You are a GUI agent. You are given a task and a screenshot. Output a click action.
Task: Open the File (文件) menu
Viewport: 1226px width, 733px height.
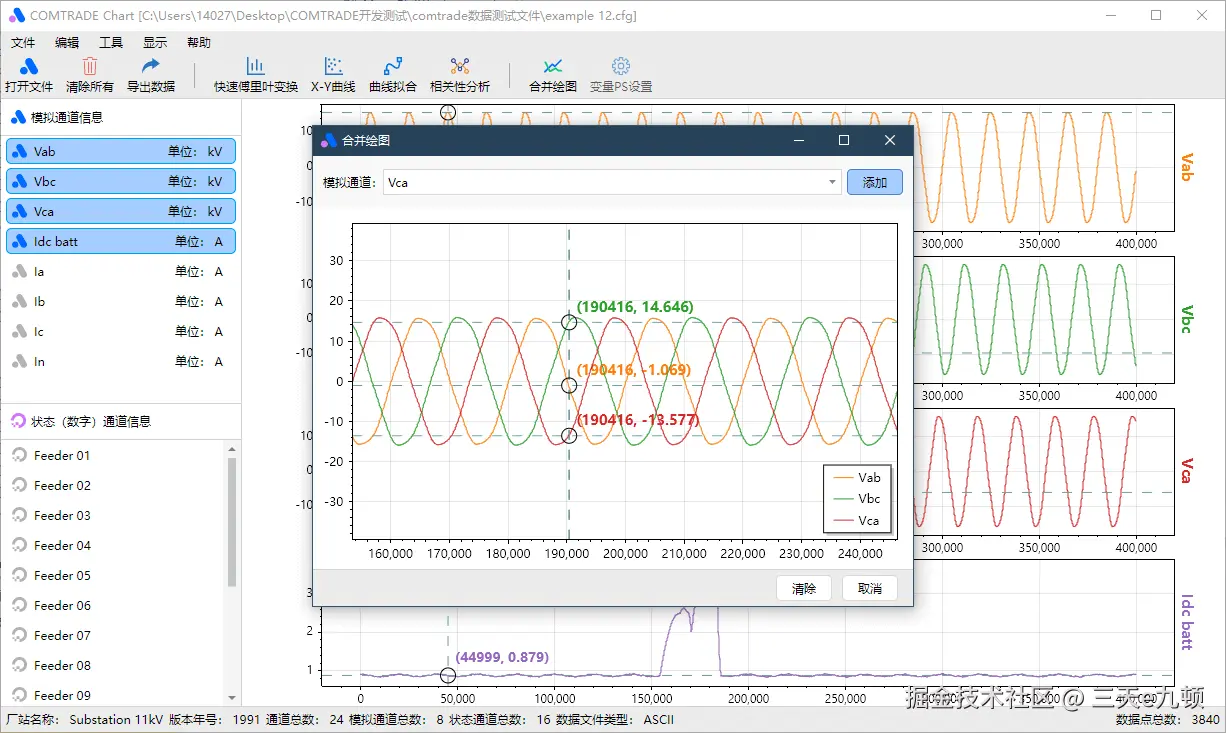(22, 43)
